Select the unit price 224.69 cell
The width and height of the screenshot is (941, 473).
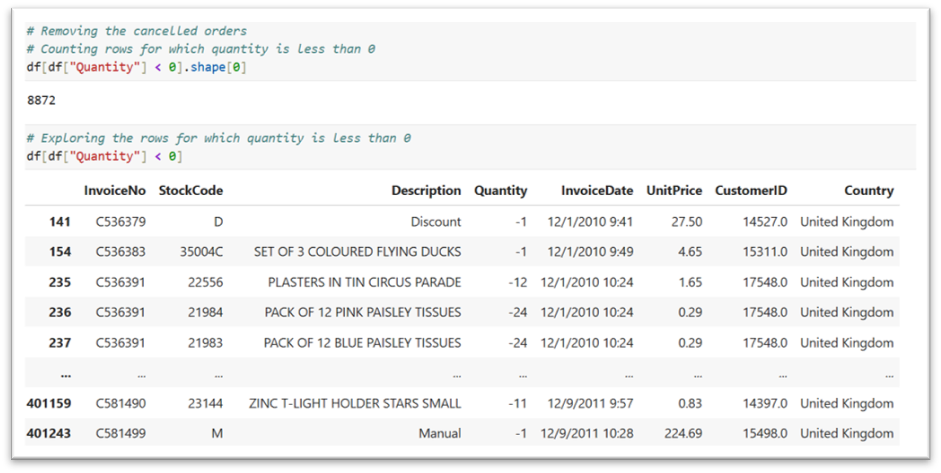(681, 434)
